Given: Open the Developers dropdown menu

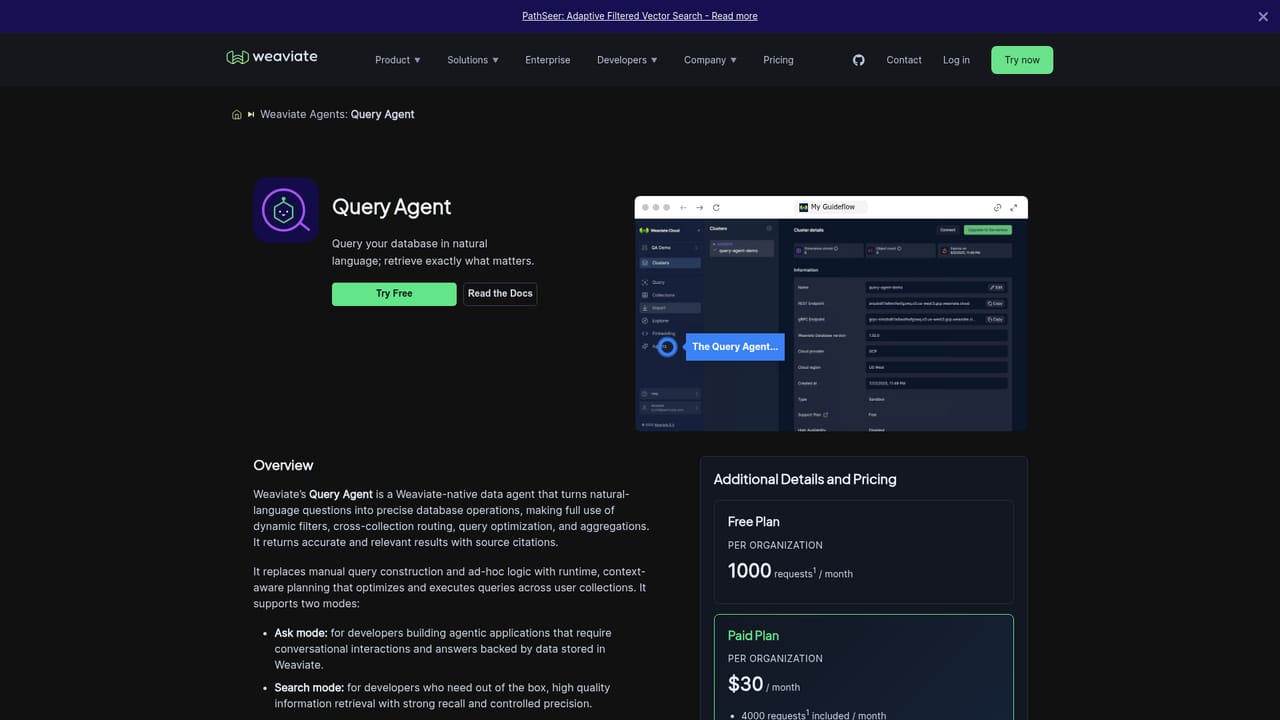Looking at the screenshot, I should point(627,60).
